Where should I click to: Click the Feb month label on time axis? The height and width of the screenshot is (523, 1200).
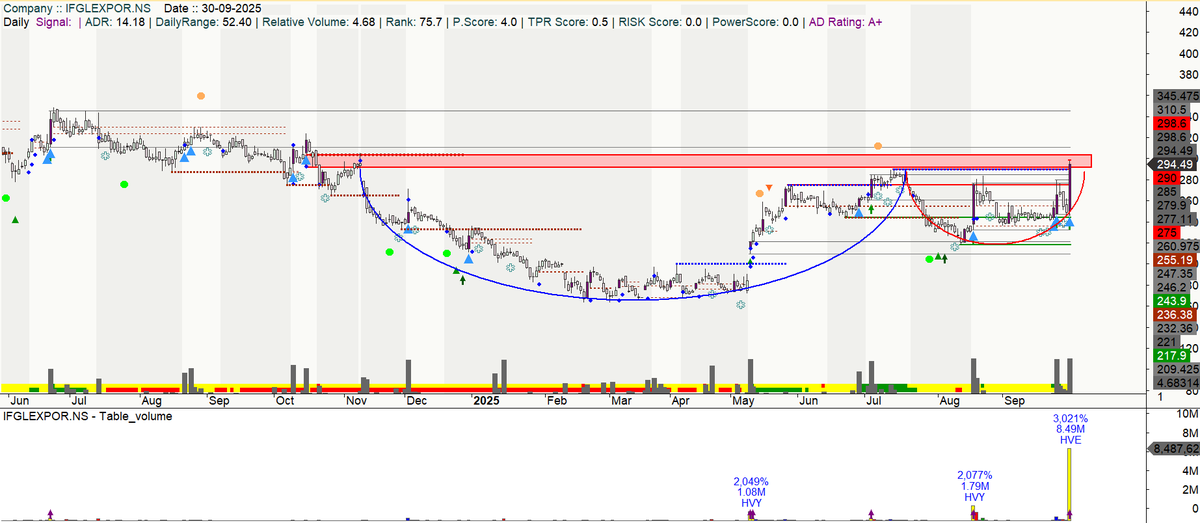pyautogui.click(x=556, y=401)
